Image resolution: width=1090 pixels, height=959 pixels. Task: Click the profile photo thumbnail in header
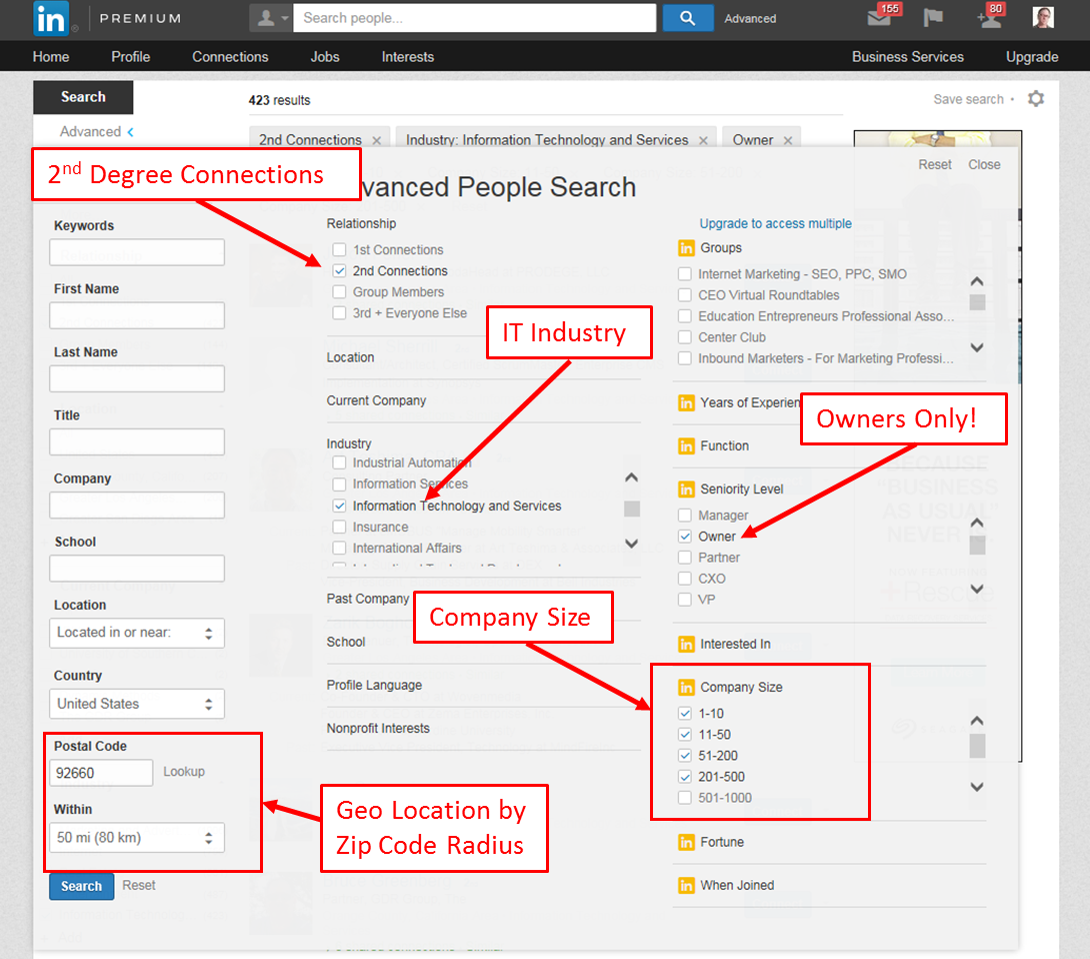pyautogui.click(x=1043, y=18)
